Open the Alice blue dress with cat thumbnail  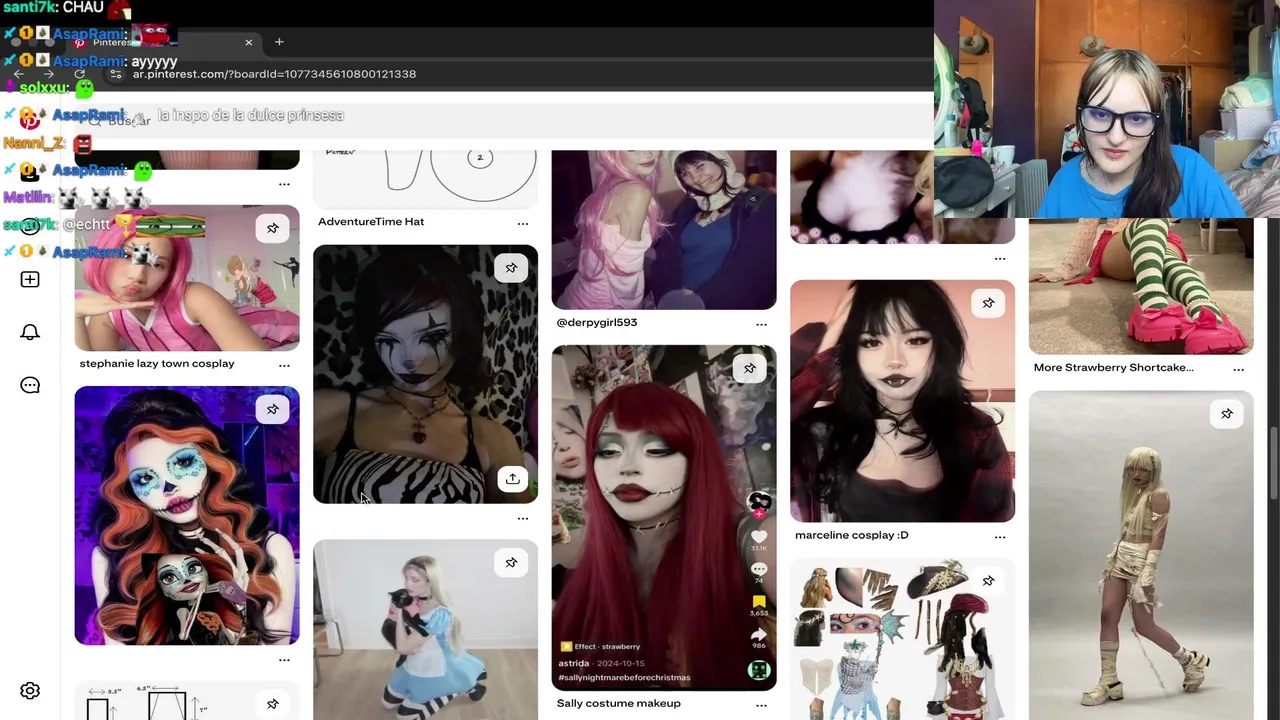coord(425,630)
